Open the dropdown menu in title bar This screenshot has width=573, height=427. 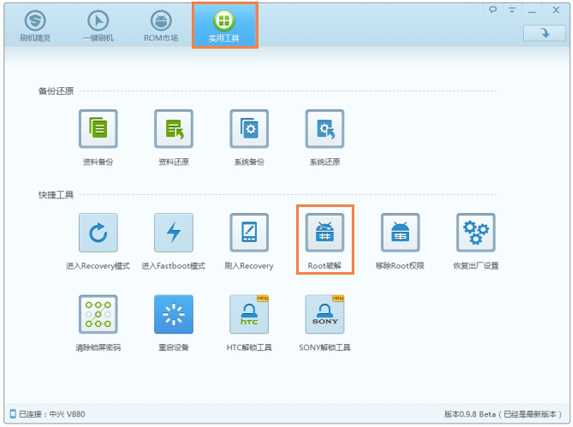point(512,10)
